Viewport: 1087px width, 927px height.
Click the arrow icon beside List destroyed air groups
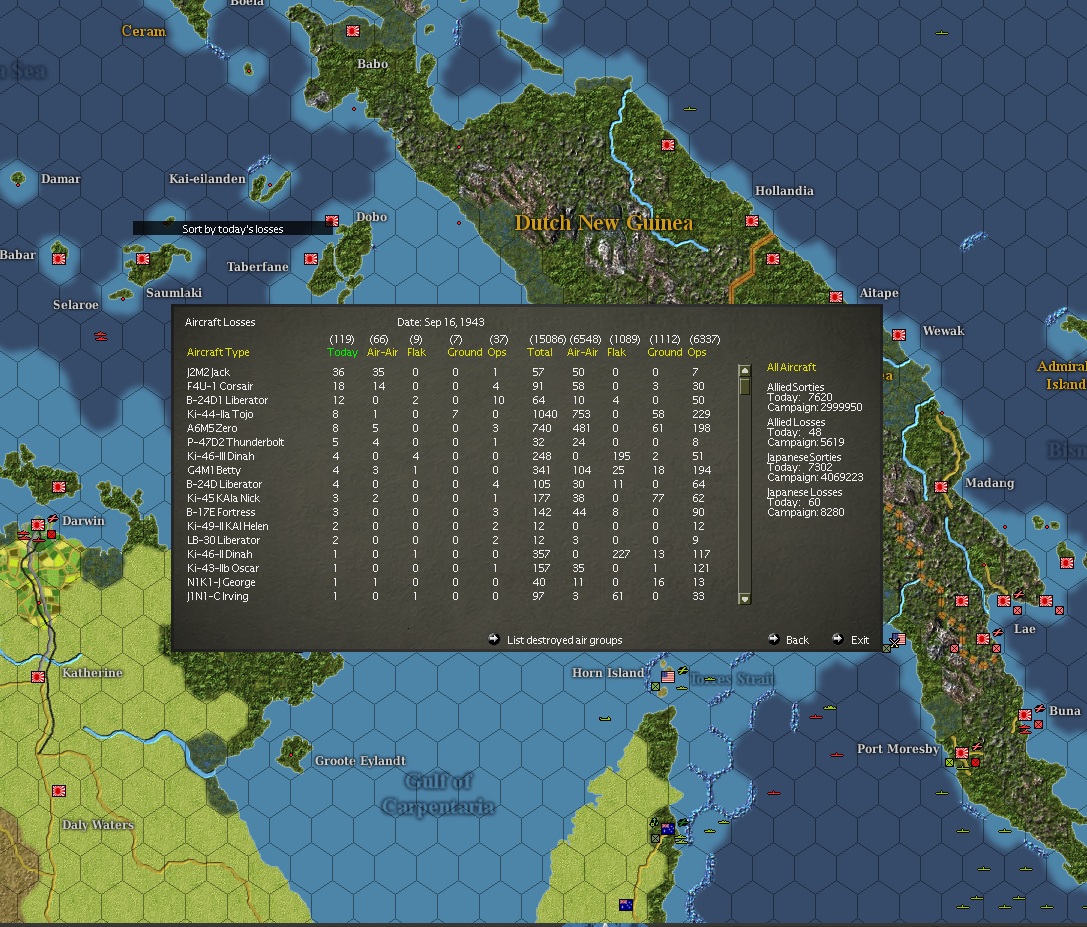tap(494, 639)
